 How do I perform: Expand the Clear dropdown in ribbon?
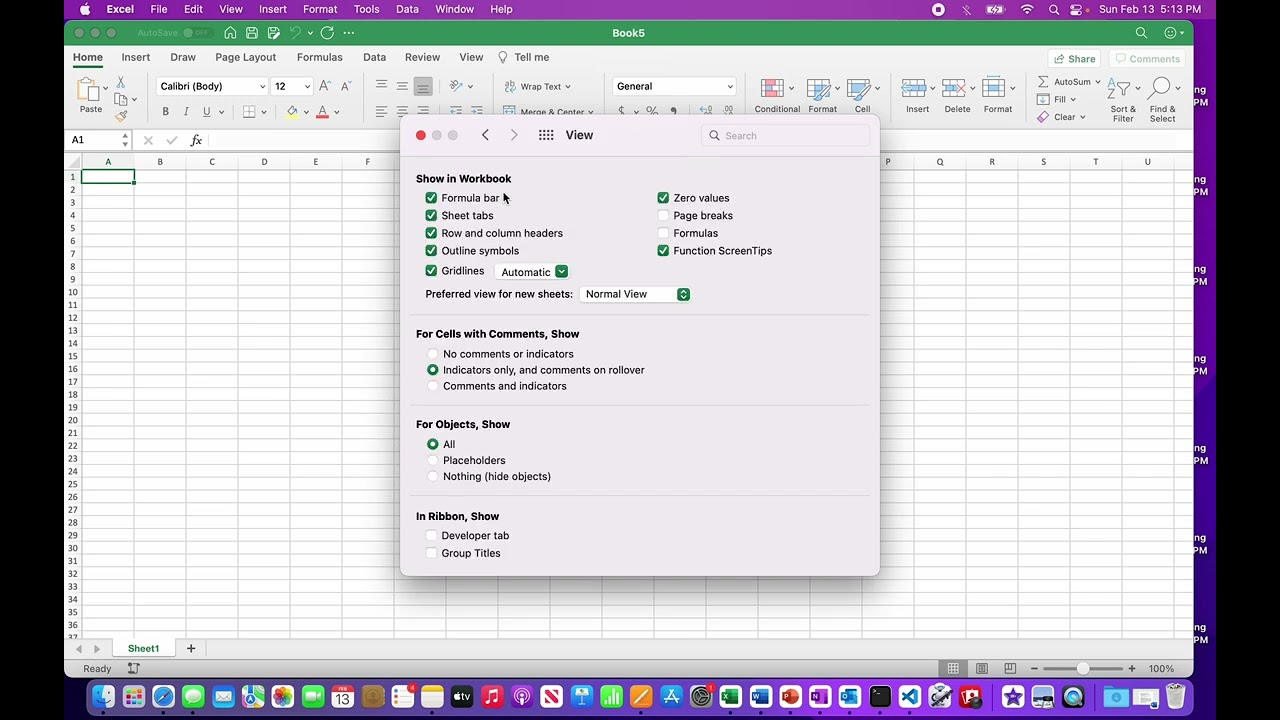tap(1082, 117)
